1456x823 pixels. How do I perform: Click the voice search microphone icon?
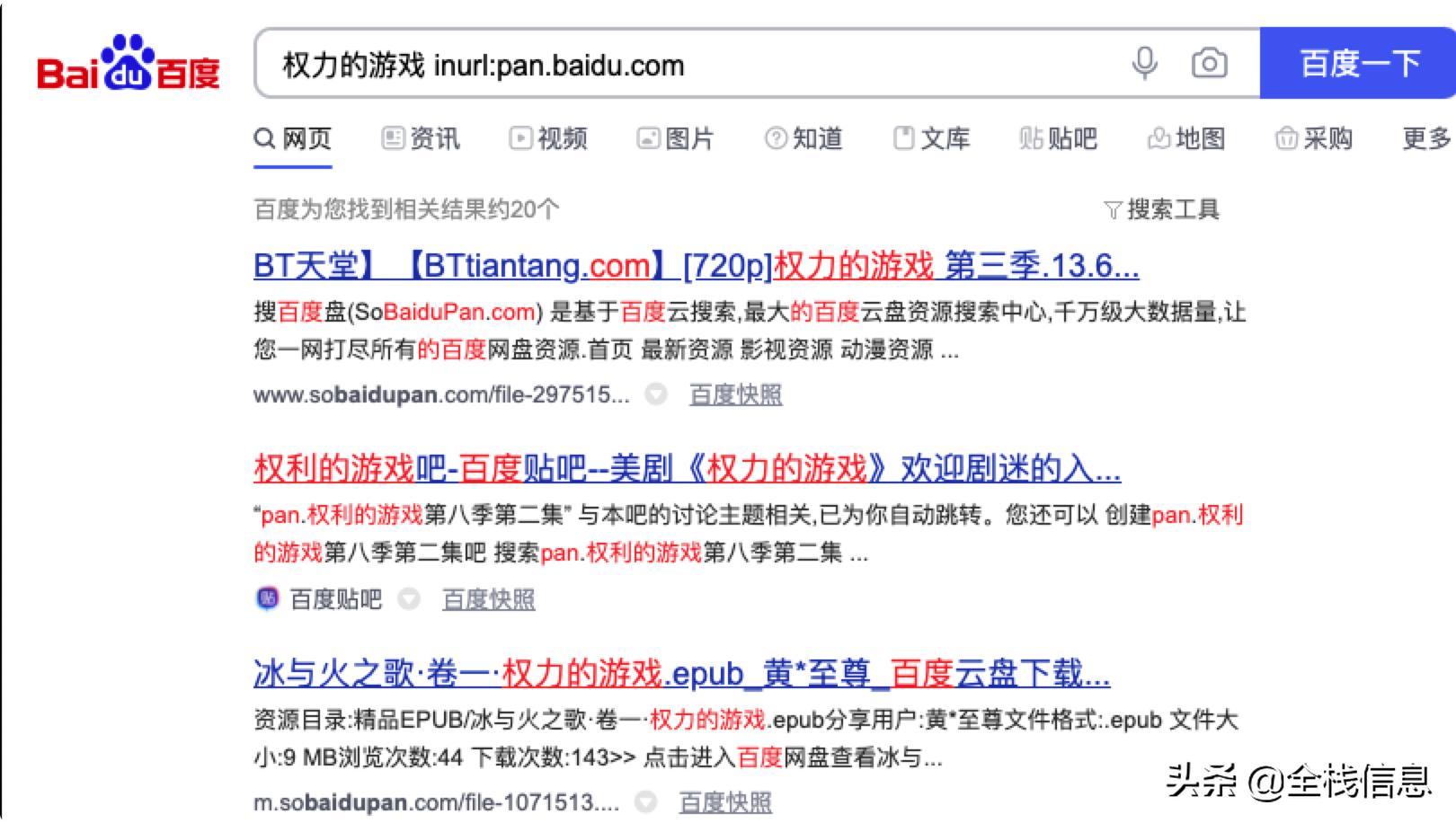pyautogui.click(x=1145, y=63)
